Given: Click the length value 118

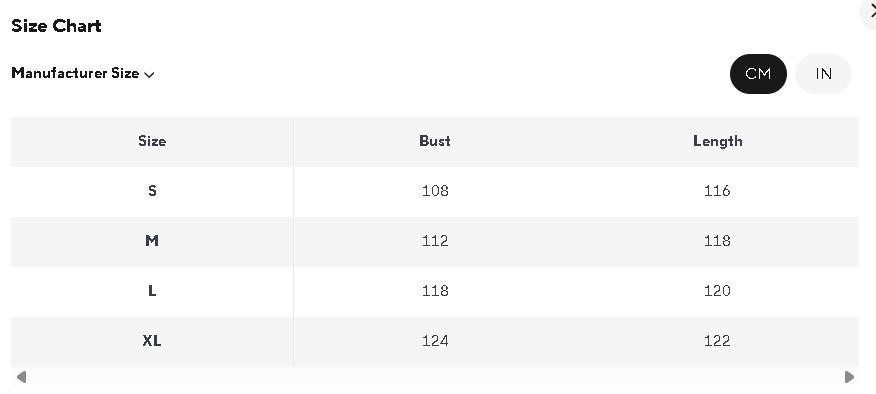Looking at the screenshot, I should pos(717,241).
